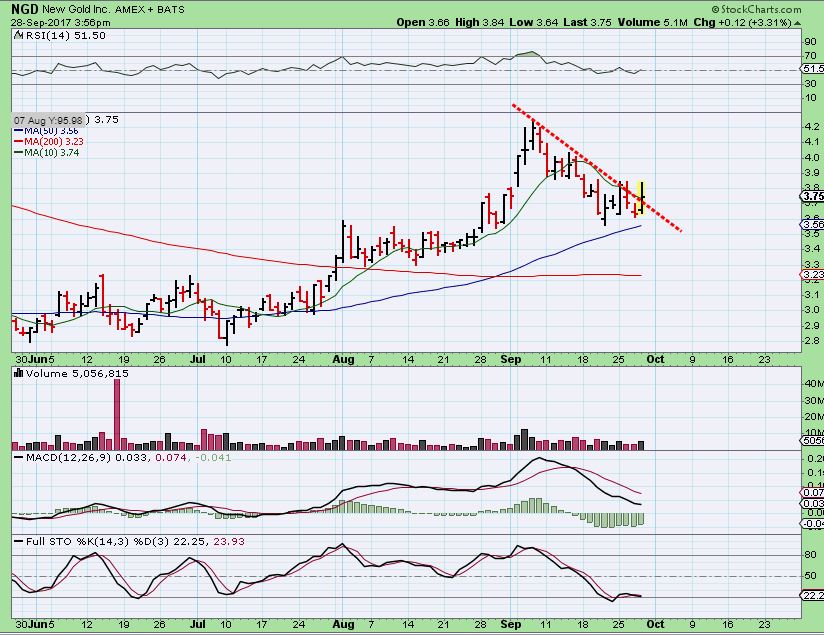
Task: Click the 4.2 price level on the axis
Action: click(x=812, y=126)
